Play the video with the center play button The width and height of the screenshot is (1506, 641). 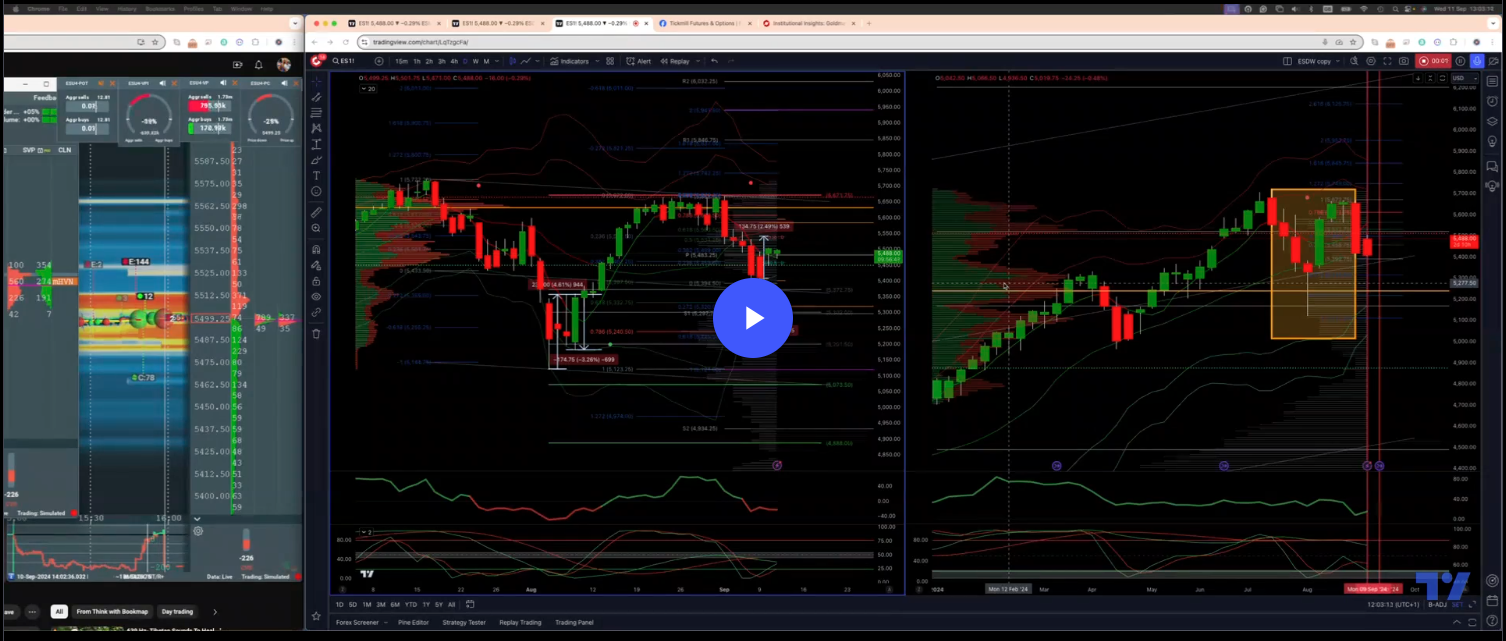[753, 318]
